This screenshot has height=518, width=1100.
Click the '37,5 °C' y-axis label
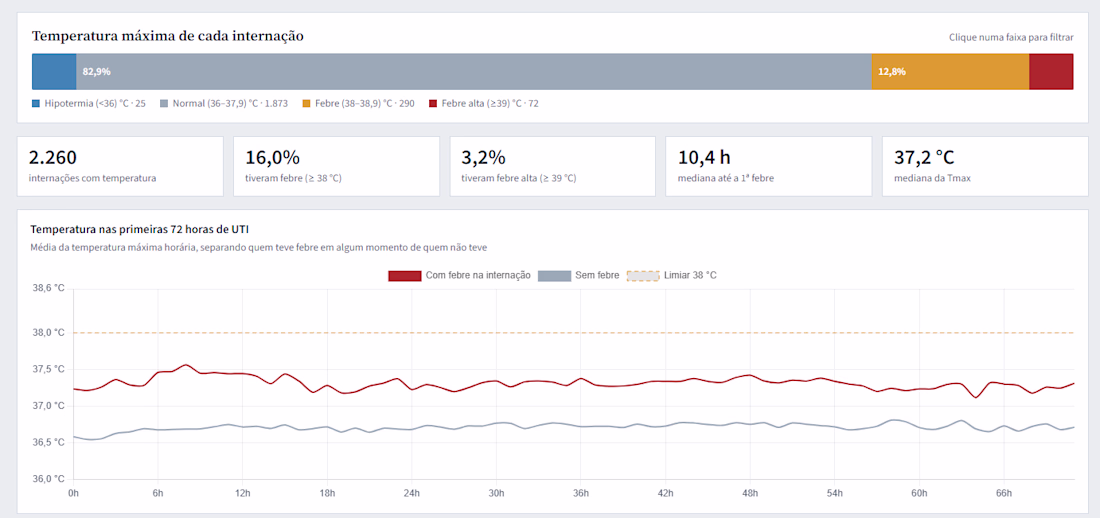point(47,369)
